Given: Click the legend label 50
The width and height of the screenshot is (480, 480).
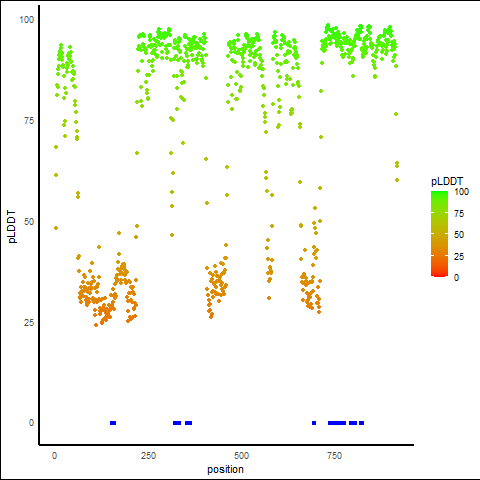Looking at the screenshot, I should [x=459, y=235].
